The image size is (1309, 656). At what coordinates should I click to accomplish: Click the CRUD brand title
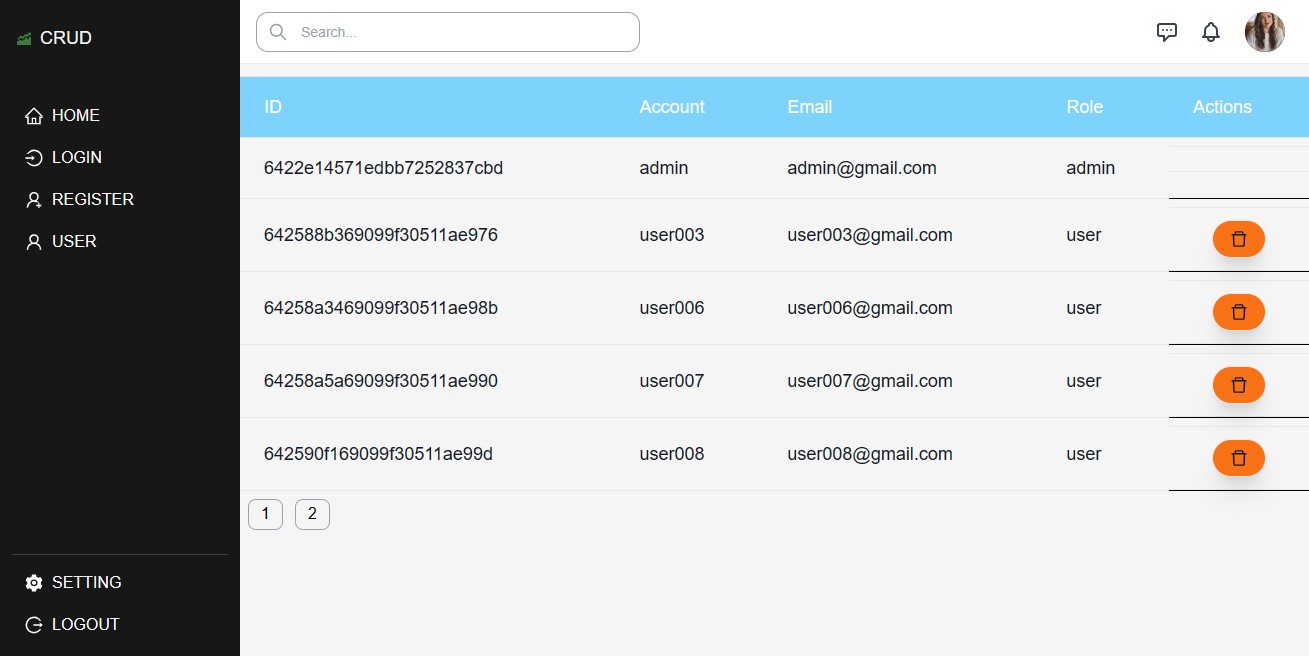(x=66, y=38)
